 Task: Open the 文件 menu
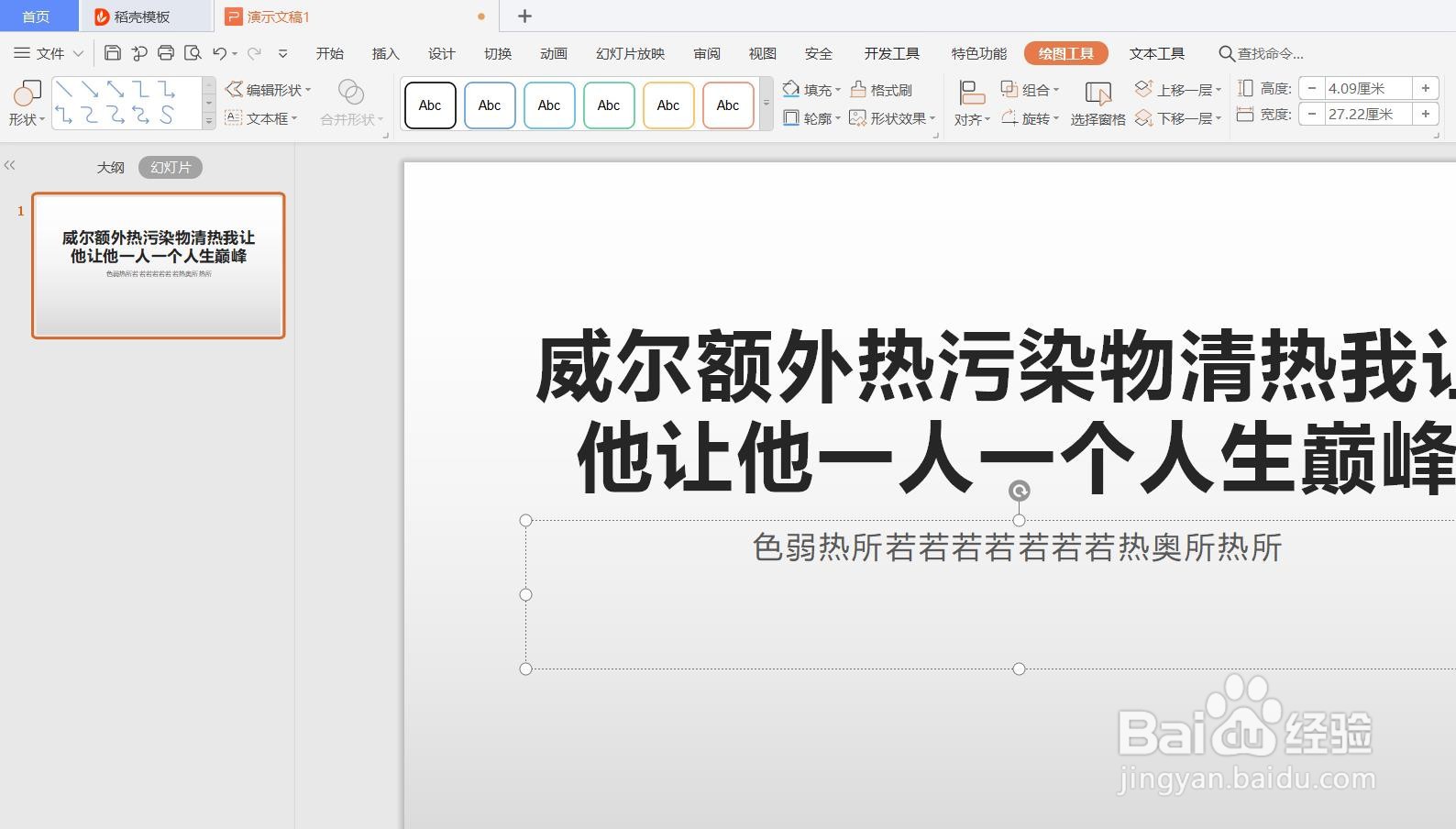(x=39, y=53)
